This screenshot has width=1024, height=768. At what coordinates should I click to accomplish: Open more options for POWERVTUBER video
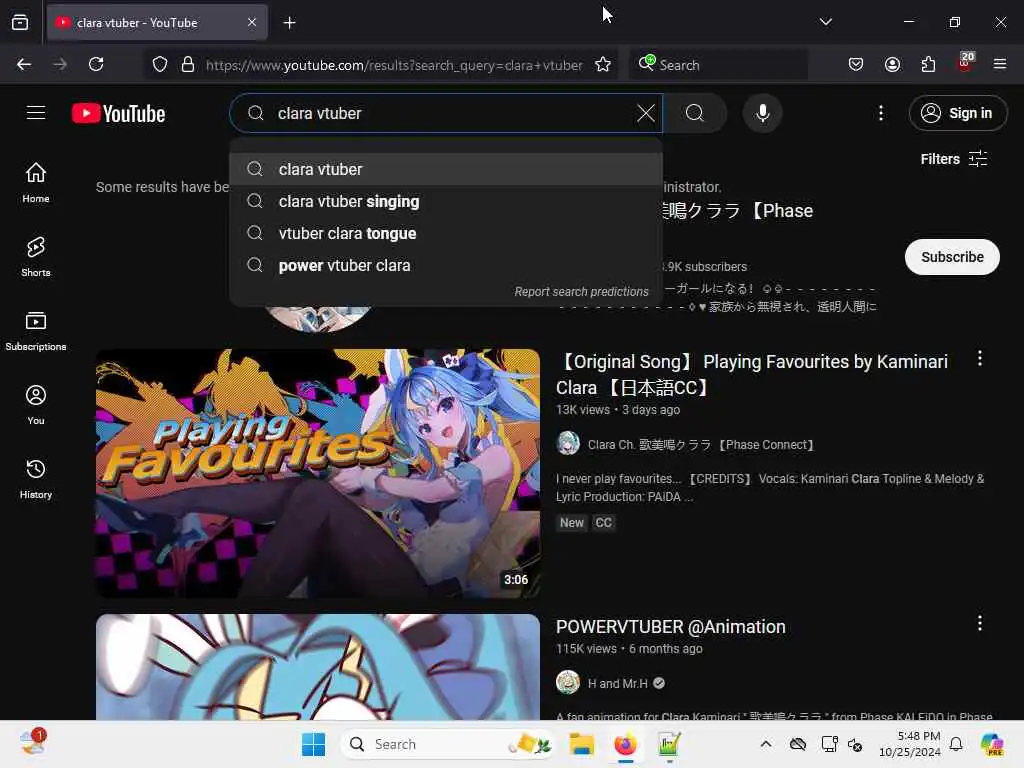pos(979,623)
